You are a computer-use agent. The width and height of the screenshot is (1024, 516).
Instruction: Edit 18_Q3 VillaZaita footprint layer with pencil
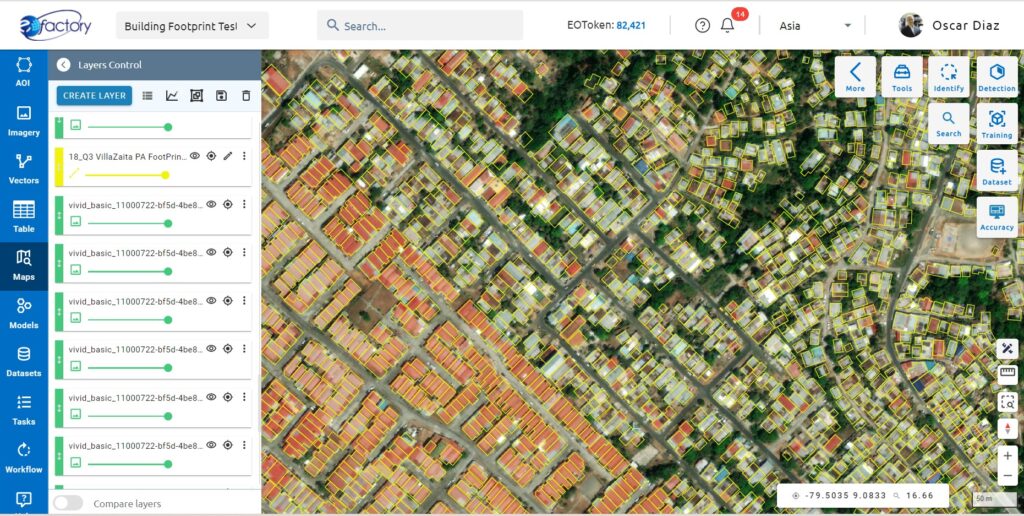227,156
